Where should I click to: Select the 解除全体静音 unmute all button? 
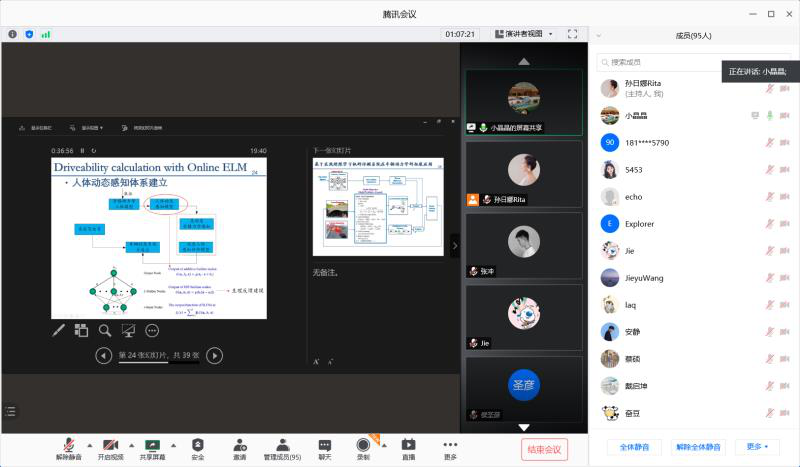pos(696,446)
